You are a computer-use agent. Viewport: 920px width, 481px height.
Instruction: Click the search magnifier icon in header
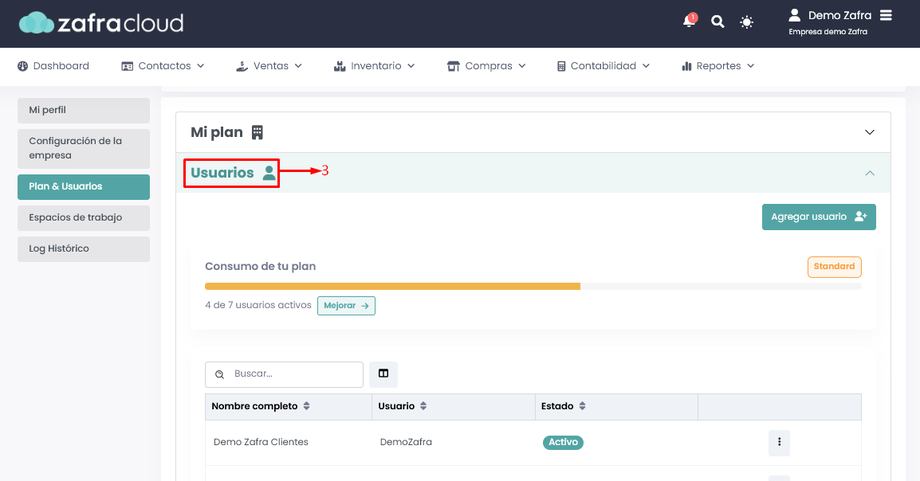tap(717, 21)
